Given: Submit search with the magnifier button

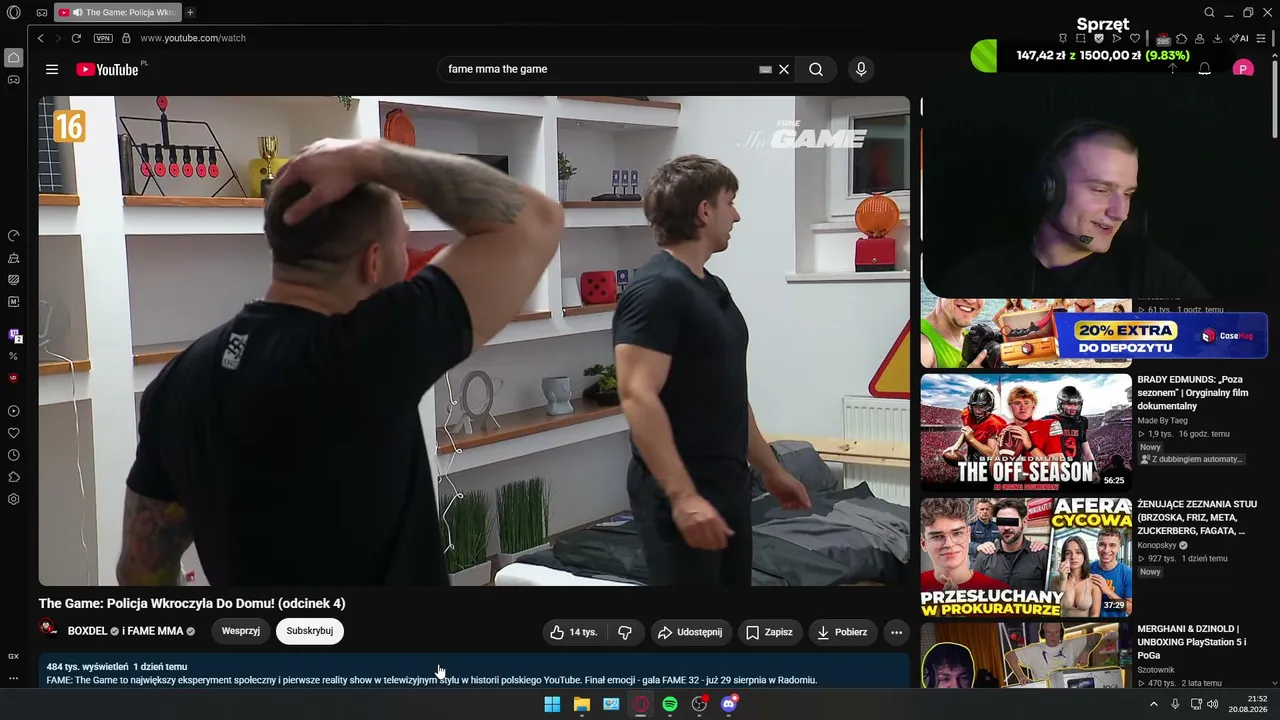Looking at the screenshot, I should (x=816, y=69).
